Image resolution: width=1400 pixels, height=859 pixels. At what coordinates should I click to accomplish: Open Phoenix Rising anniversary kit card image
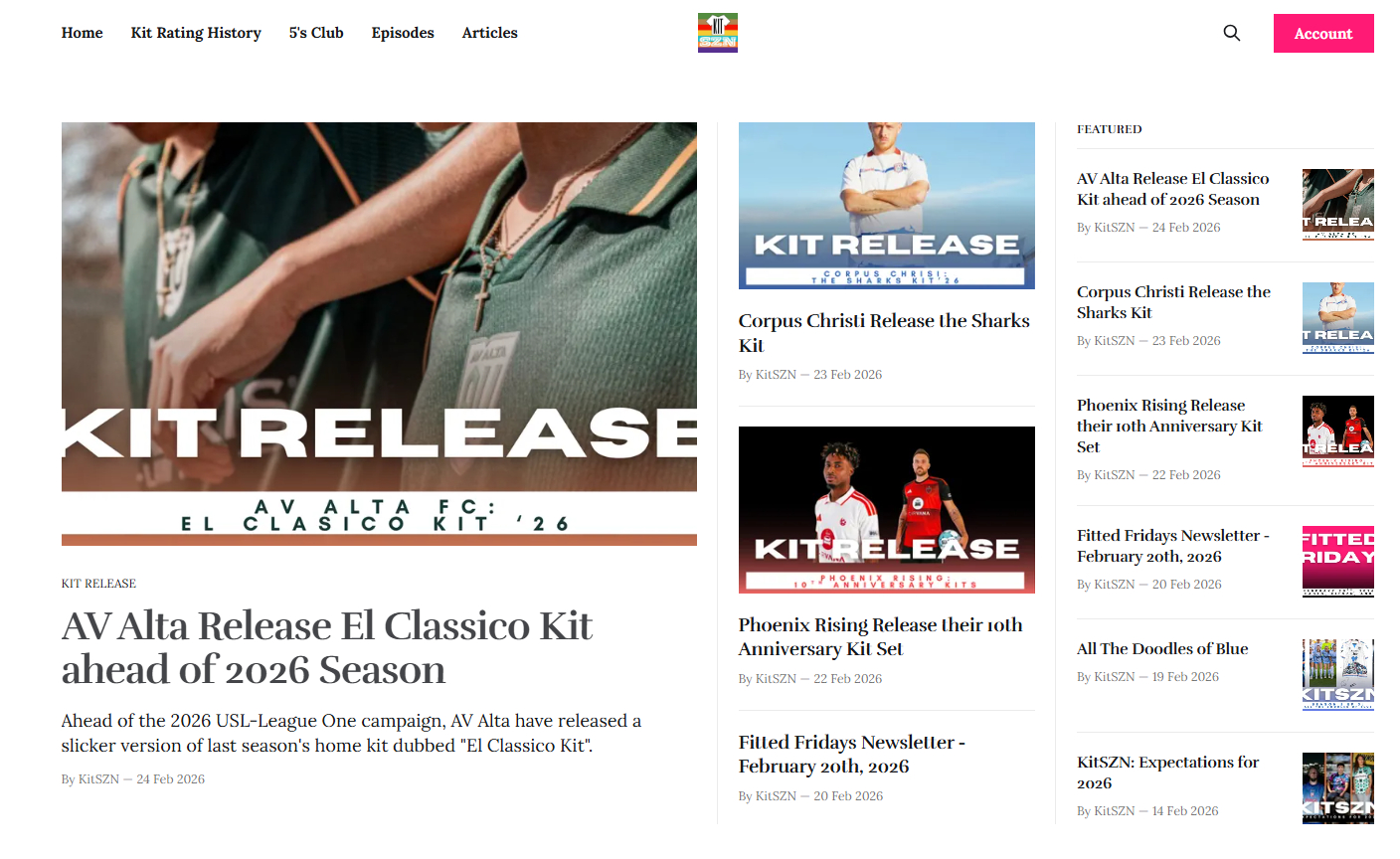tap(887, 510)
